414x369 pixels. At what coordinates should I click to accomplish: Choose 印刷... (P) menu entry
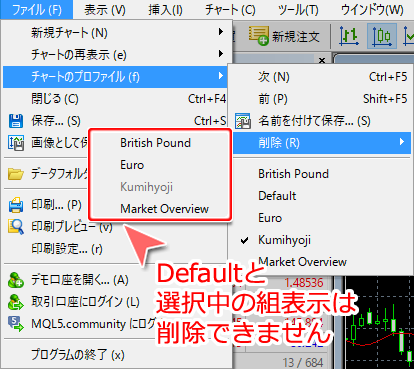tap(56, 205)
